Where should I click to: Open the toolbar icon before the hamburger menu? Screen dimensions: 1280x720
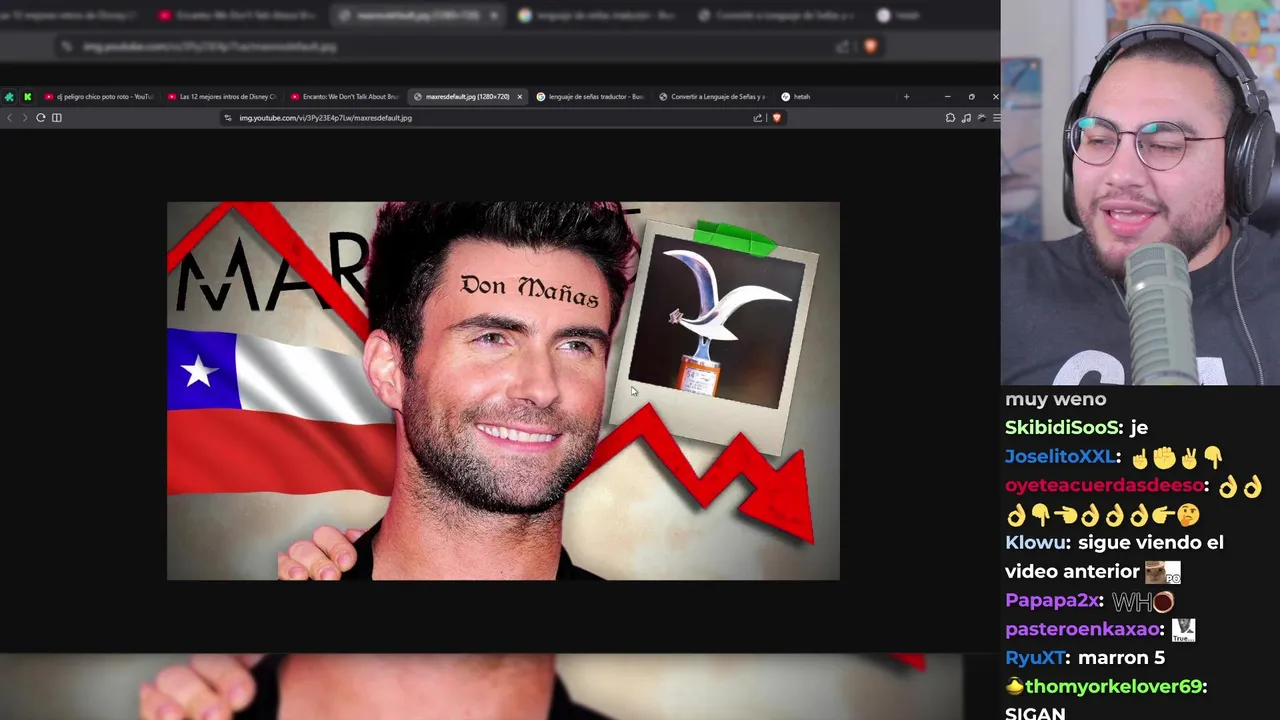[982, 118]
